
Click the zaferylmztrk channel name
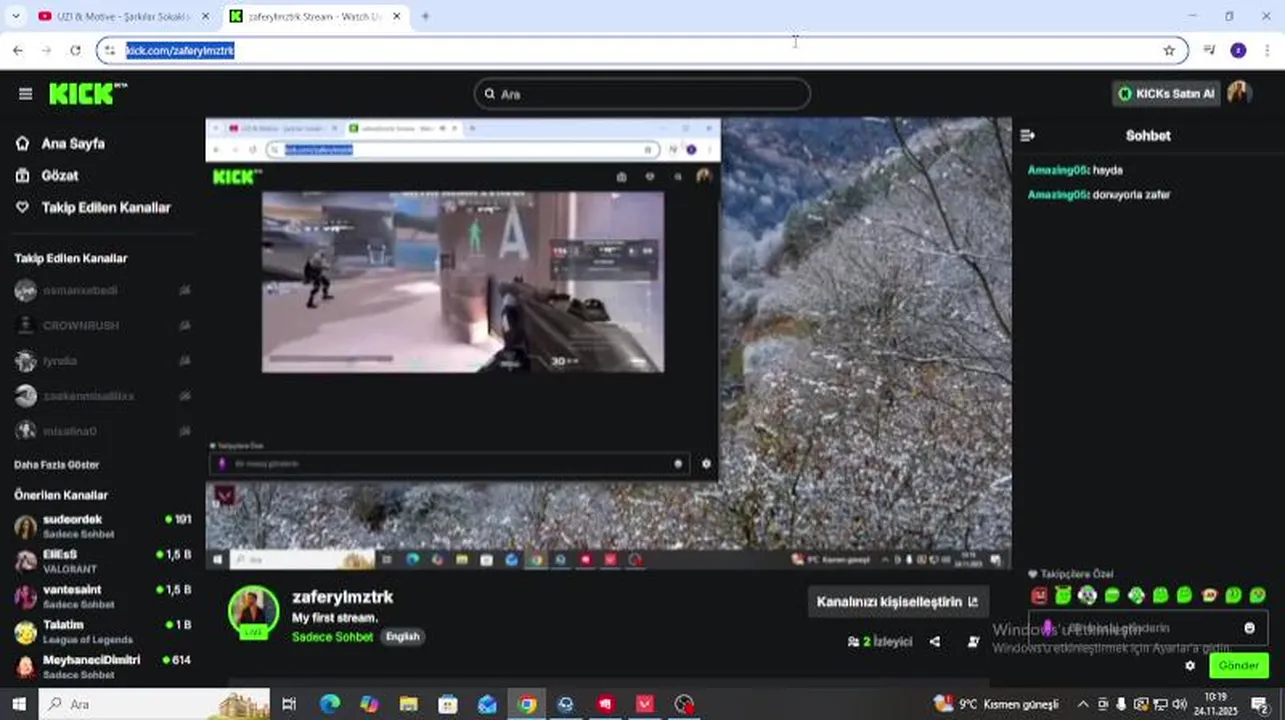[x=342, y=597]
